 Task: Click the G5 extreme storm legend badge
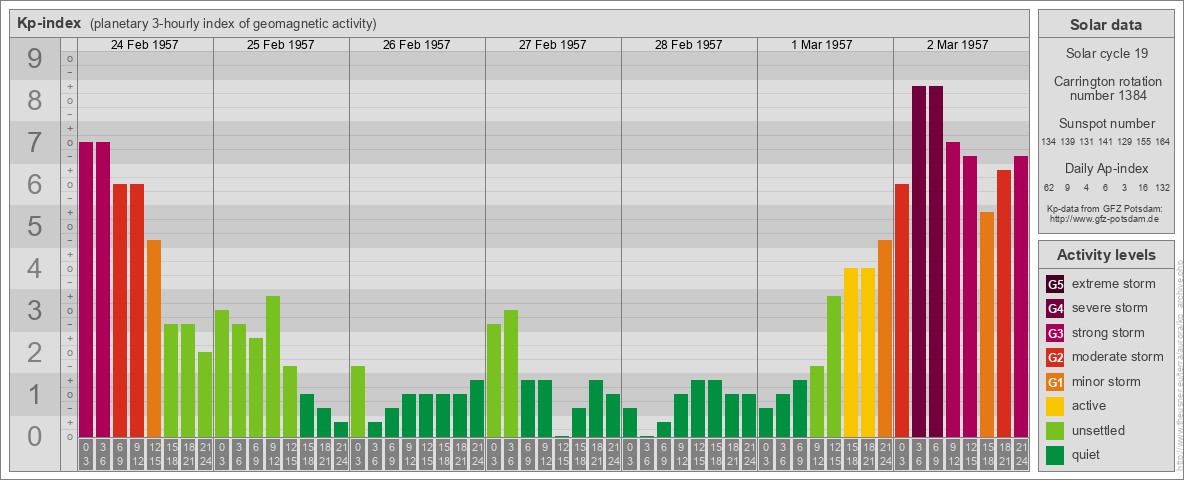coord(1055,284)
